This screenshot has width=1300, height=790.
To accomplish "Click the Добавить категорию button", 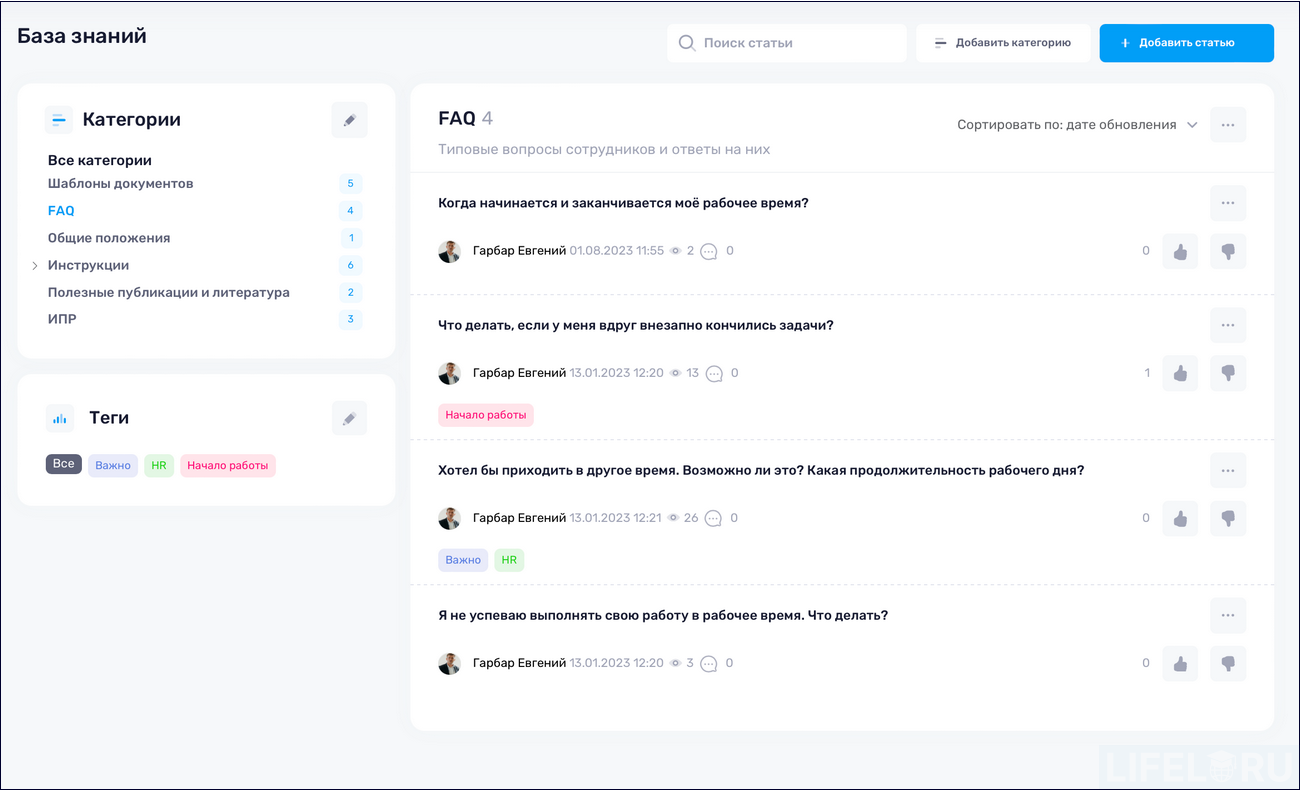I will (1003, 42).
